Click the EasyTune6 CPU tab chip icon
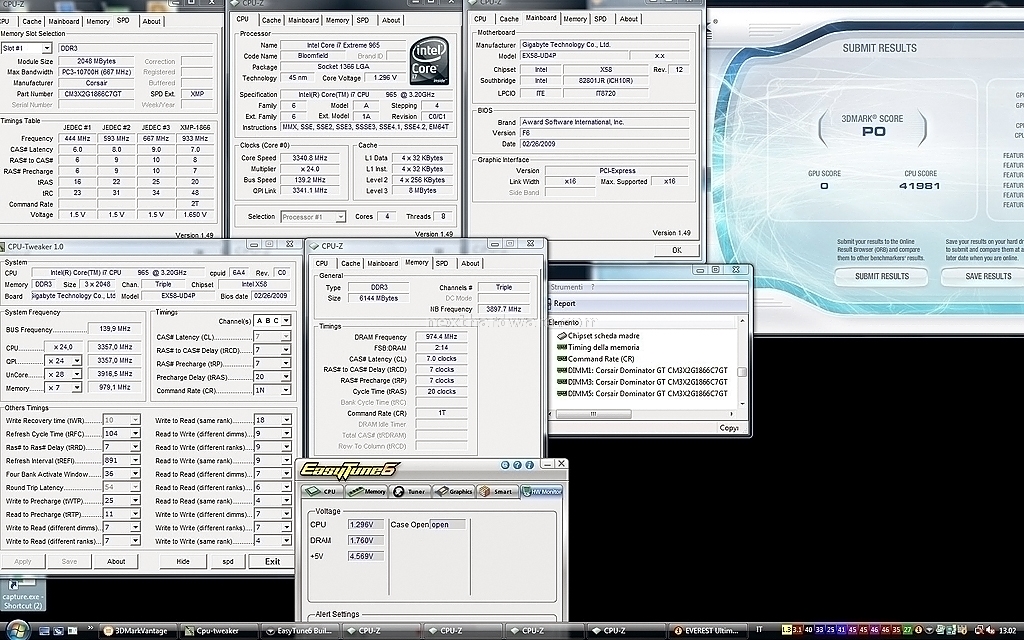The width and height of the screenshot is (1024, 640). coord(314,491)
